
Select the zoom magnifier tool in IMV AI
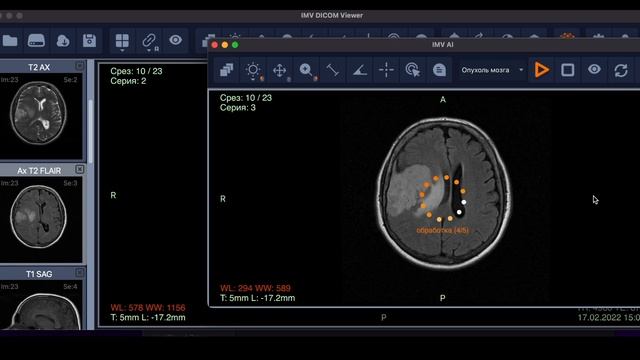[306, 70]
